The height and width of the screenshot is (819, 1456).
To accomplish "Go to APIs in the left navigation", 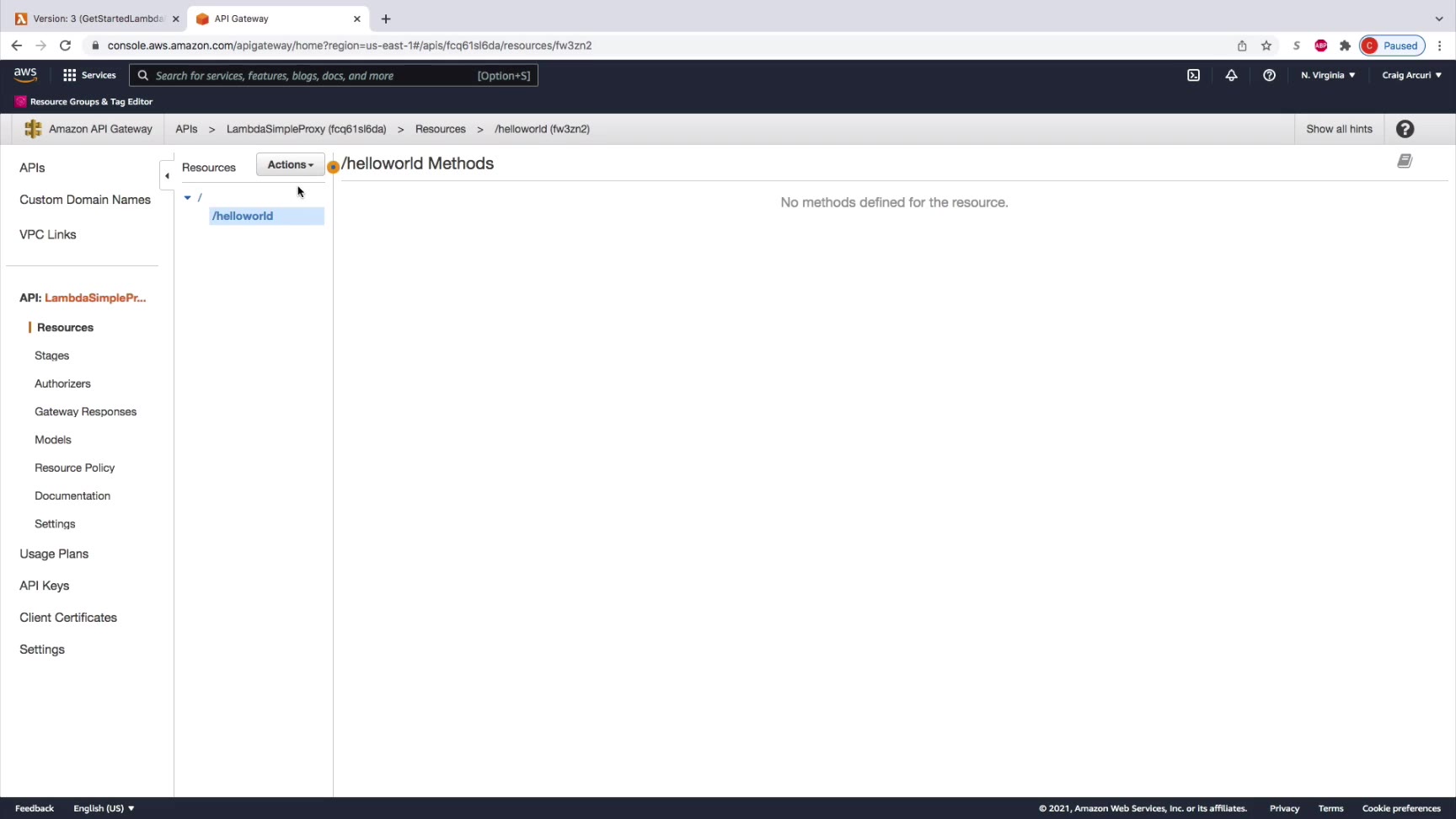I will (x=32, y=168).
